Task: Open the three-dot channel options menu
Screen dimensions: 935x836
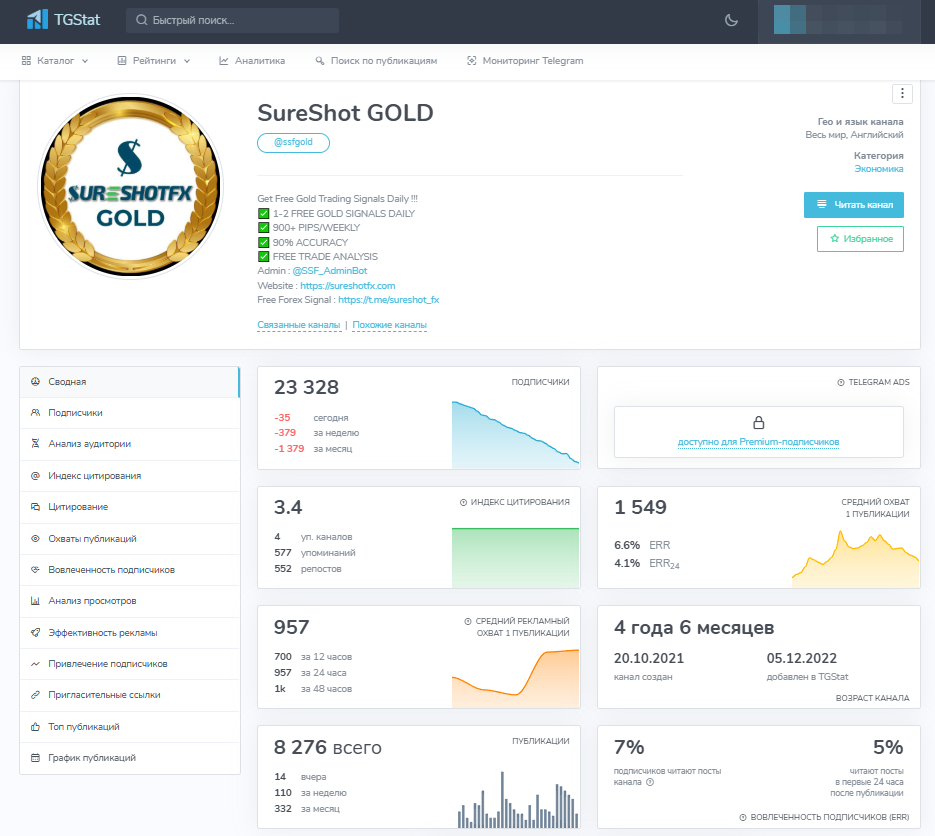Action: point(902,94)
